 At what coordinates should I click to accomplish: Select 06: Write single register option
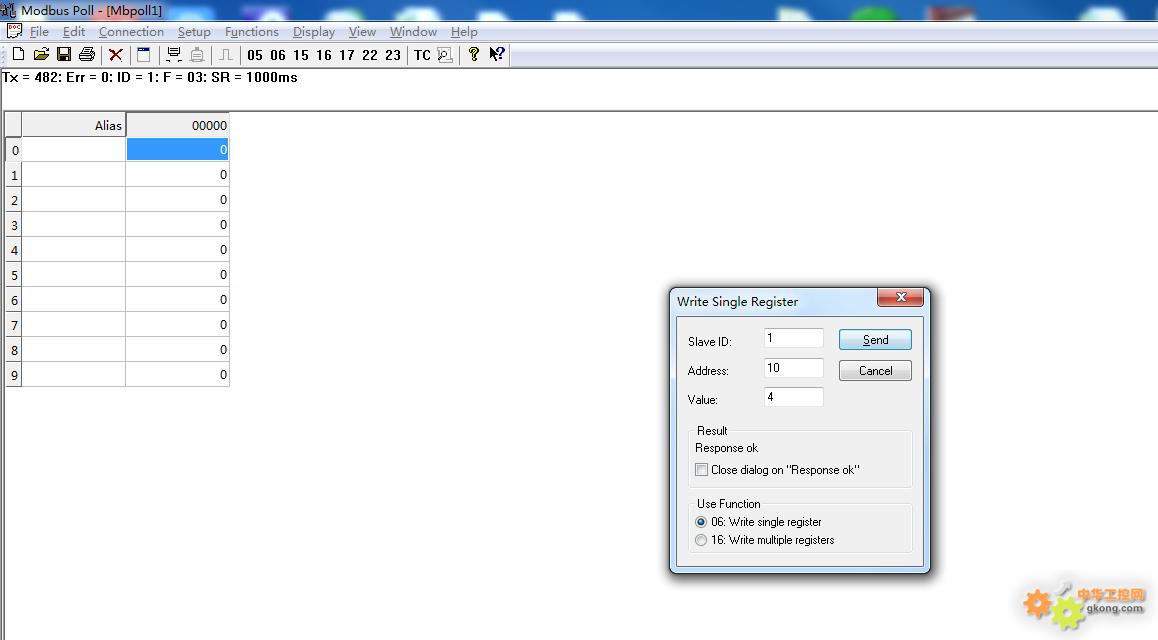pos(701,522)
